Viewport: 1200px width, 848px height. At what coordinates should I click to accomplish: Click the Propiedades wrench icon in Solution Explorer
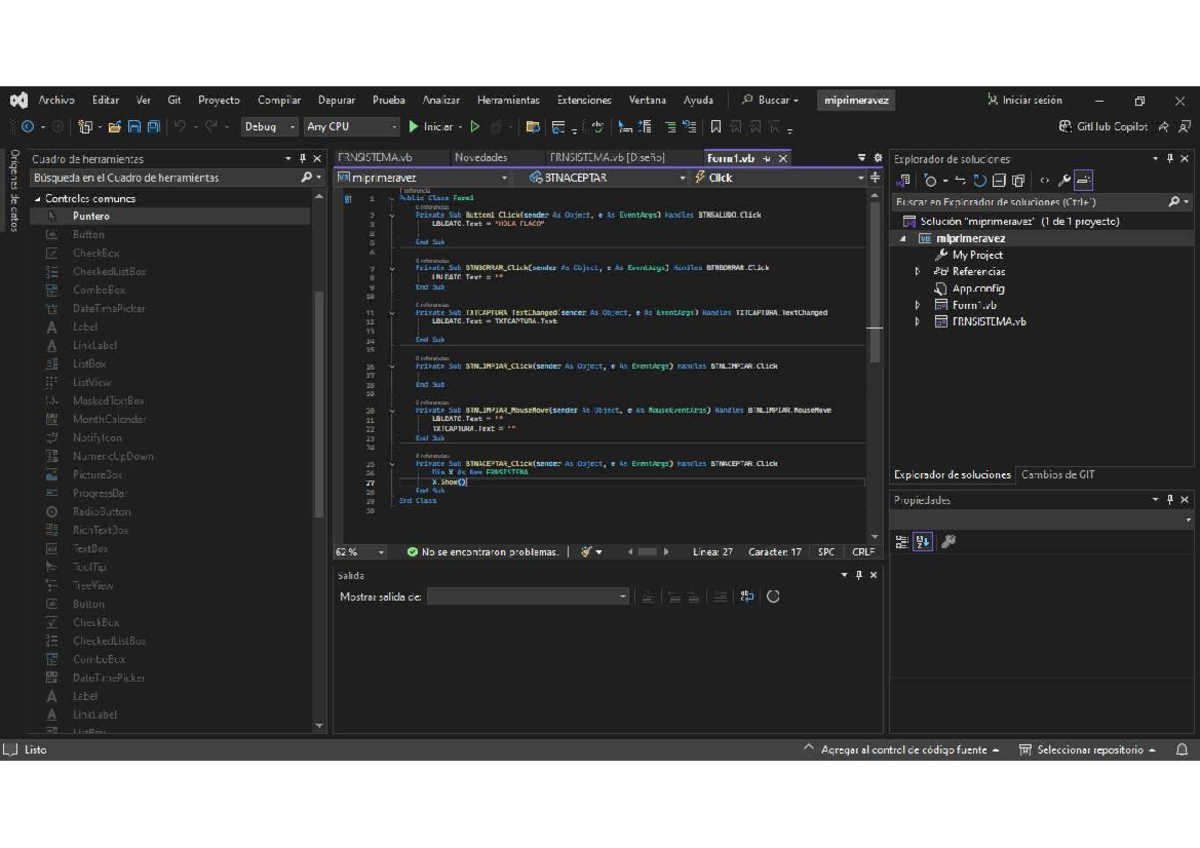pos(1062,181)
